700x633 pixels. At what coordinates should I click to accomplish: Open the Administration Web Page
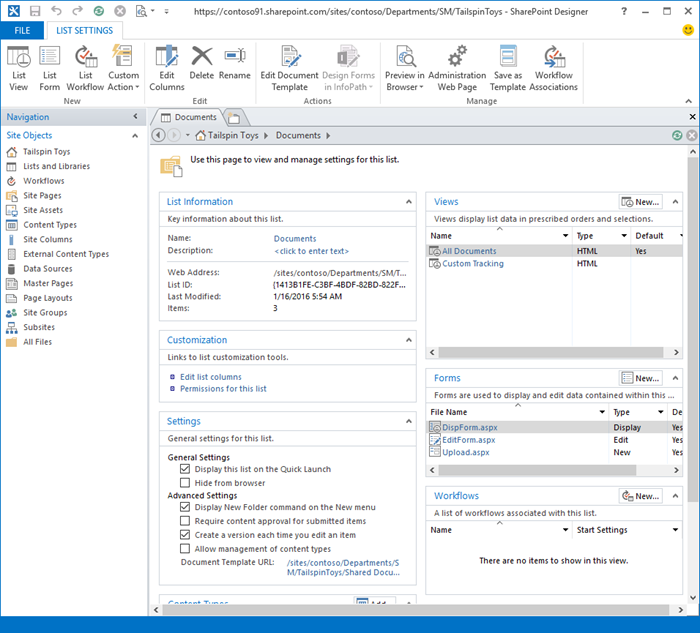tap(457, 68)
